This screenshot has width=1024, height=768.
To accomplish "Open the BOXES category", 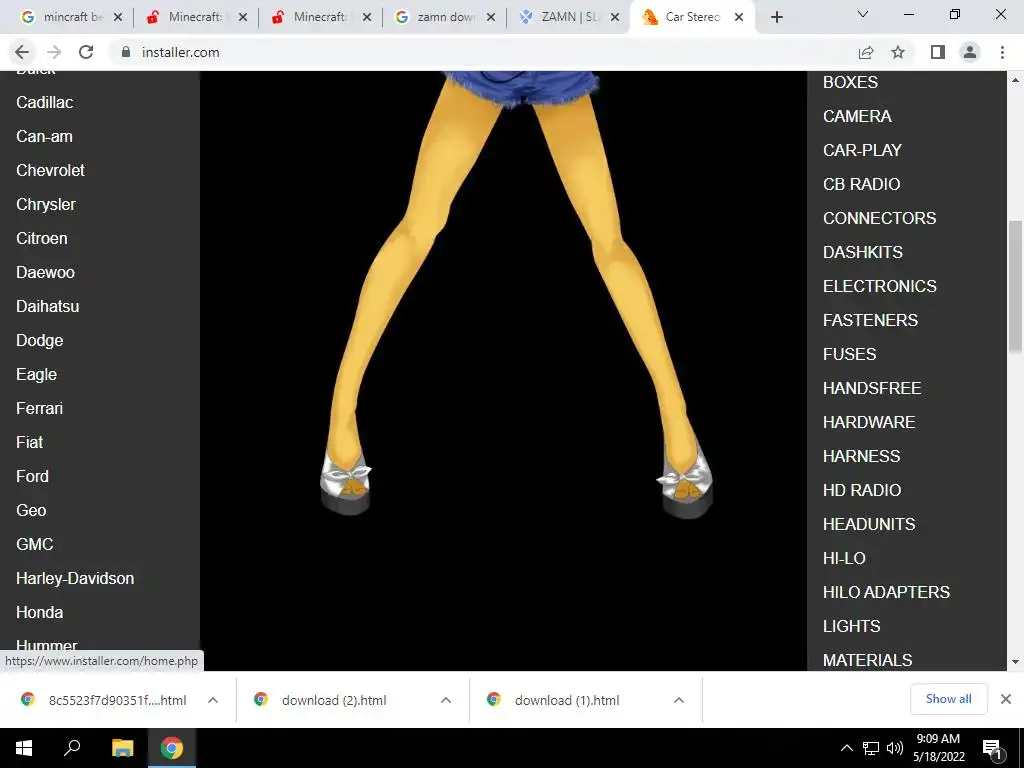I will tap(850, 82).
